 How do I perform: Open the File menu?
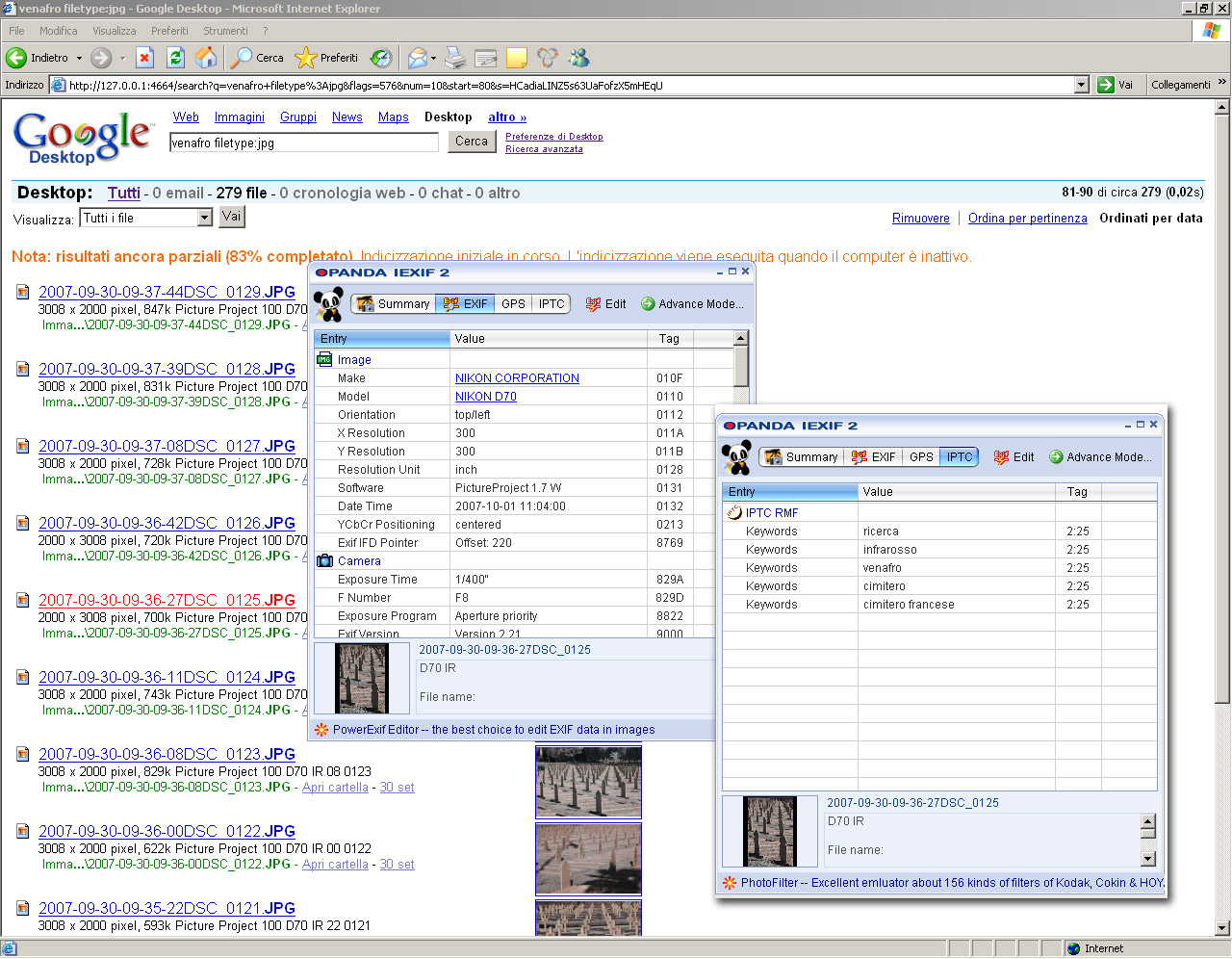pos(16,31)
